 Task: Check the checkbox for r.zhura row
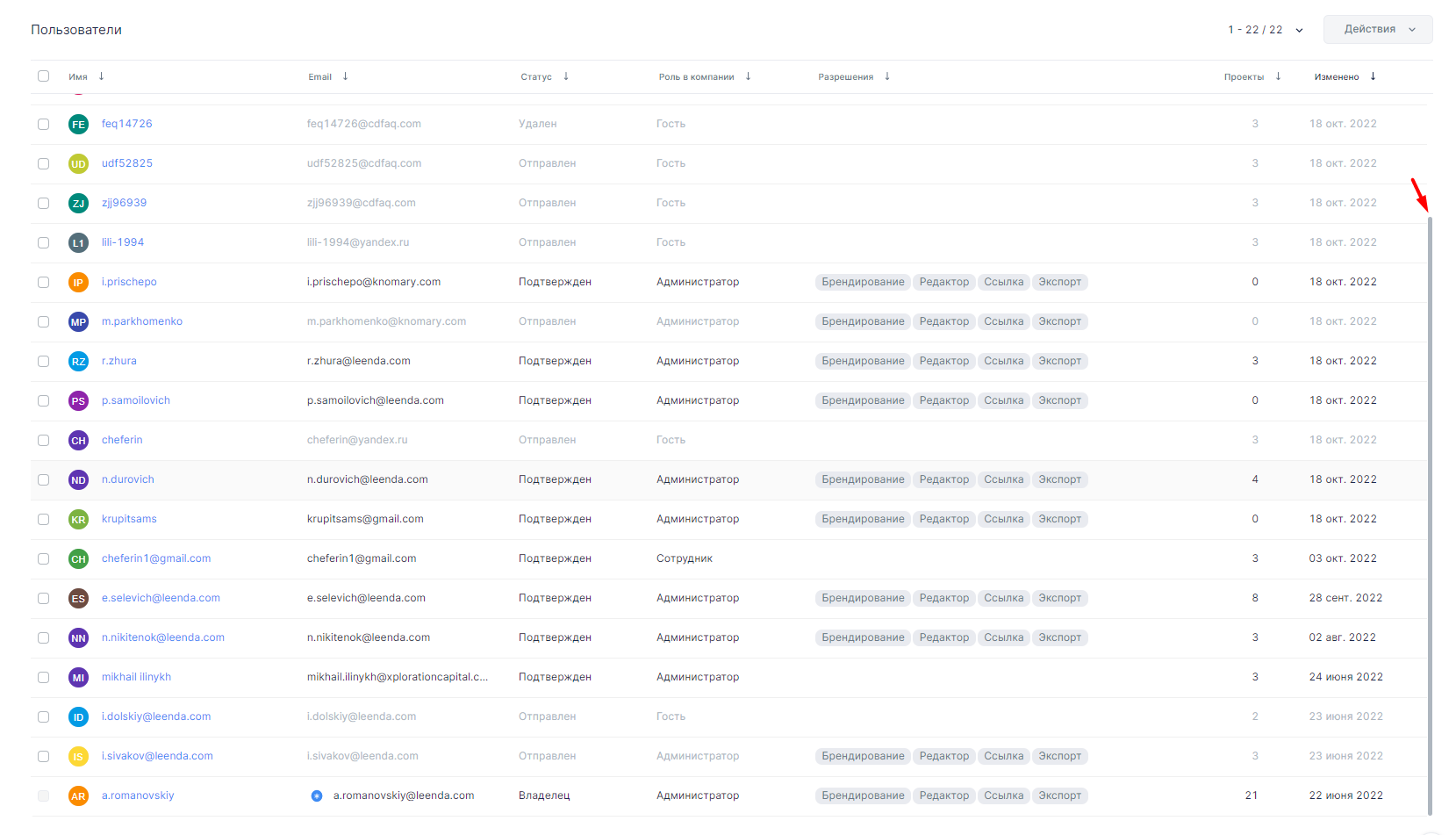pos(43,361)
